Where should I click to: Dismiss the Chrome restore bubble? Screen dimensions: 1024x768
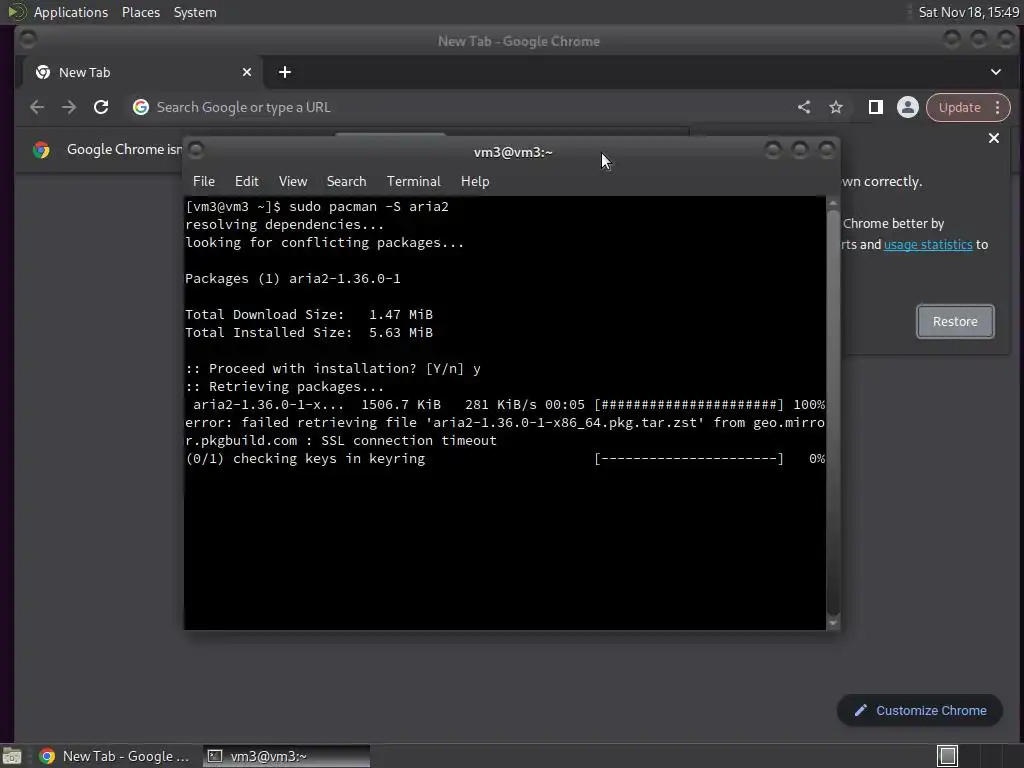pos(993,138)
